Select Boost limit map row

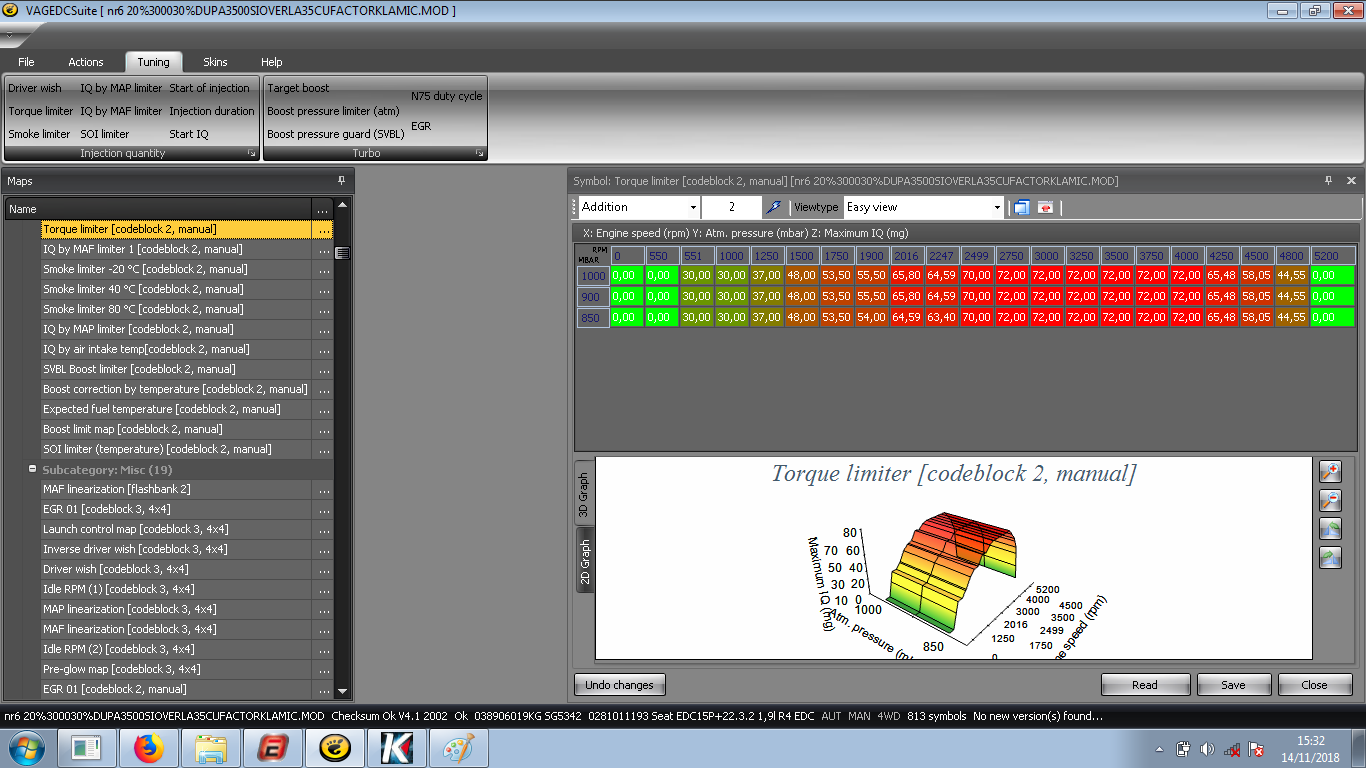(176, 429)
